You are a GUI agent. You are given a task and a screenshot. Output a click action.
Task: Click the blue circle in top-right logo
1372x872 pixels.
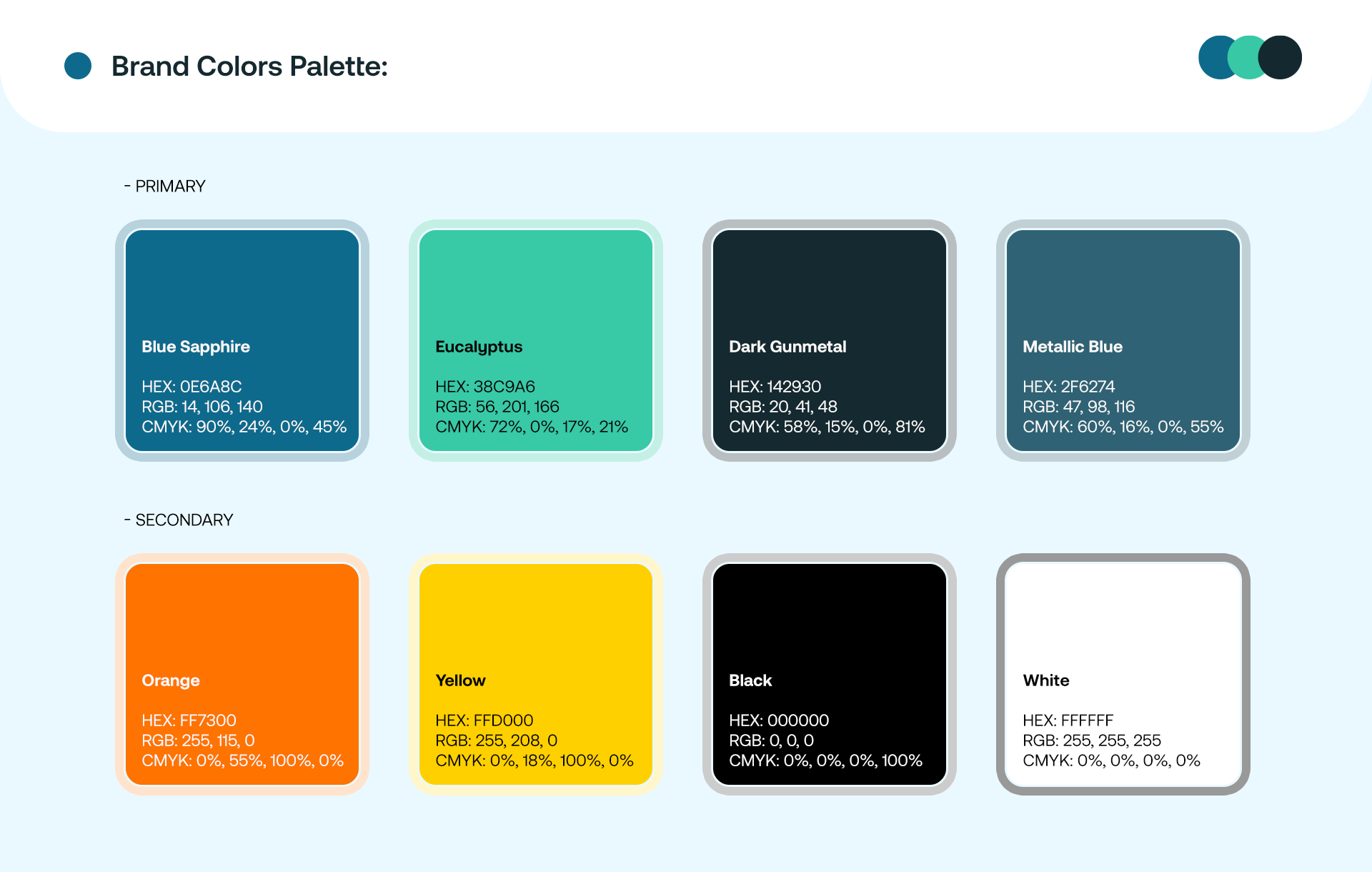1213,57
